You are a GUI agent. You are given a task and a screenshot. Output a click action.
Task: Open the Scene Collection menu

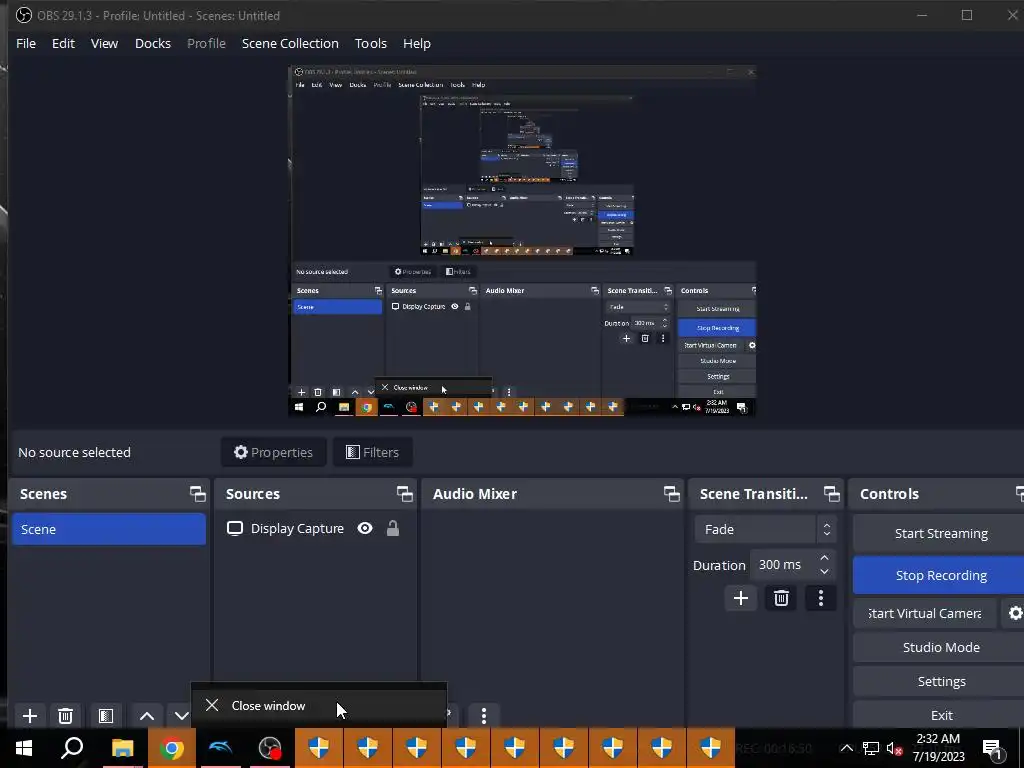(x=290, y=43)
